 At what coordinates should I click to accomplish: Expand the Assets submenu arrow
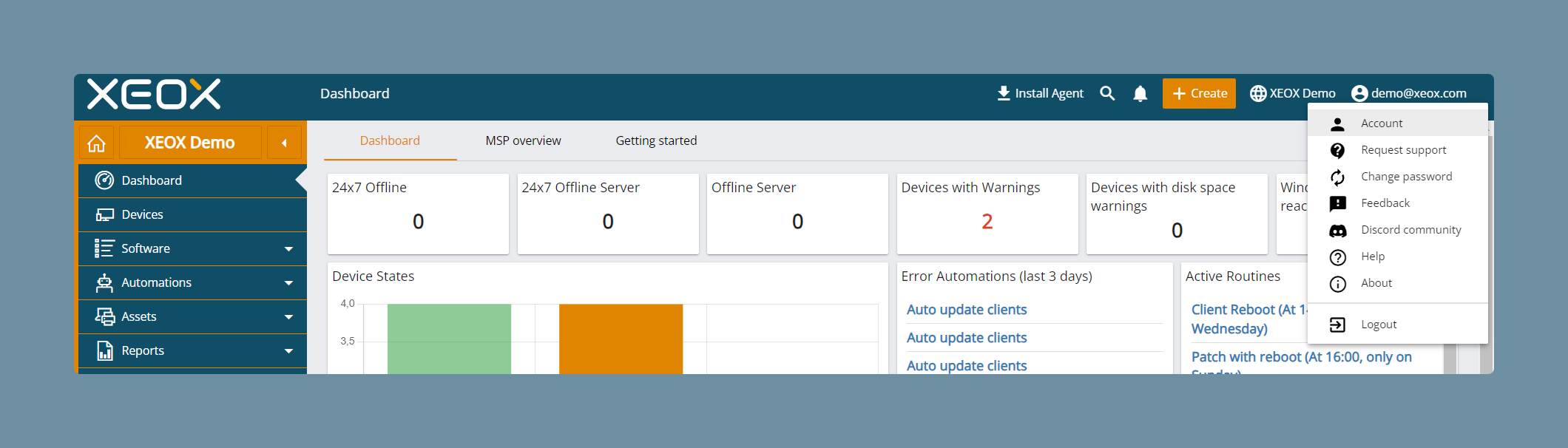coord(288,317)
